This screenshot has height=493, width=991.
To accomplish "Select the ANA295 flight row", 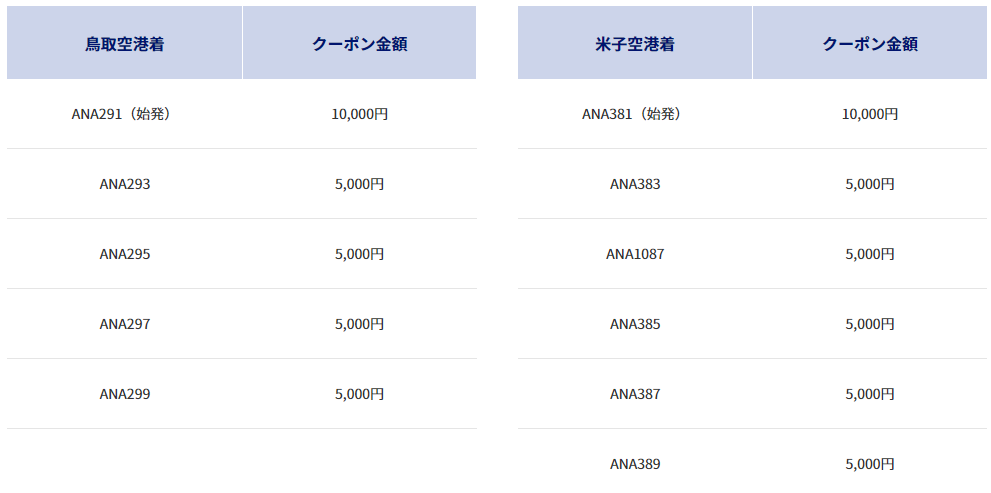I will coord(241,254).
